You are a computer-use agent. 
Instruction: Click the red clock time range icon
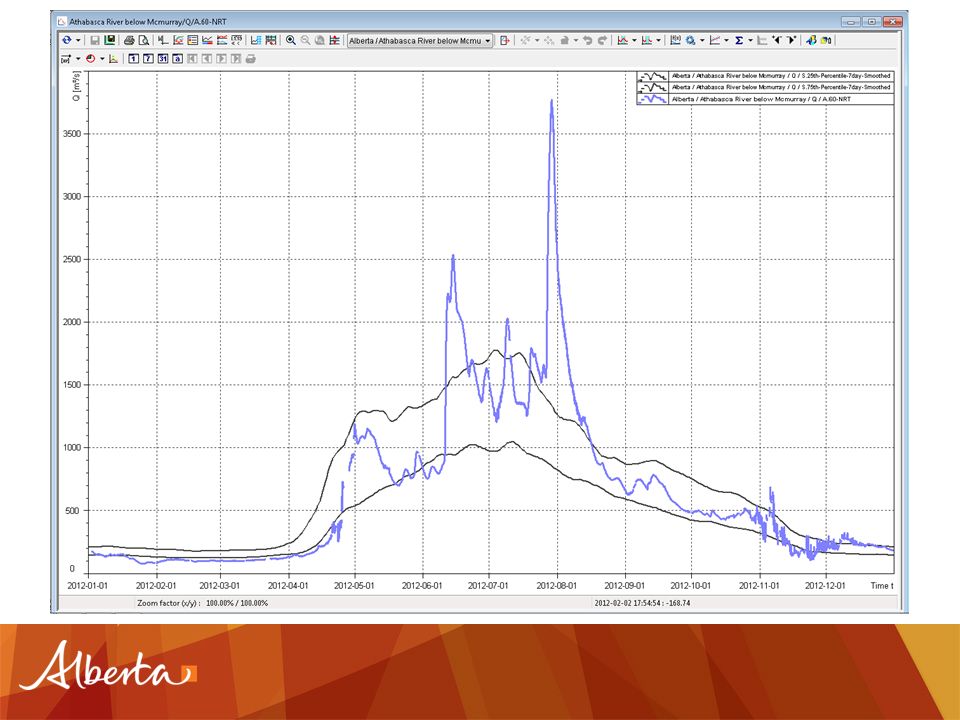pos(91,59)
